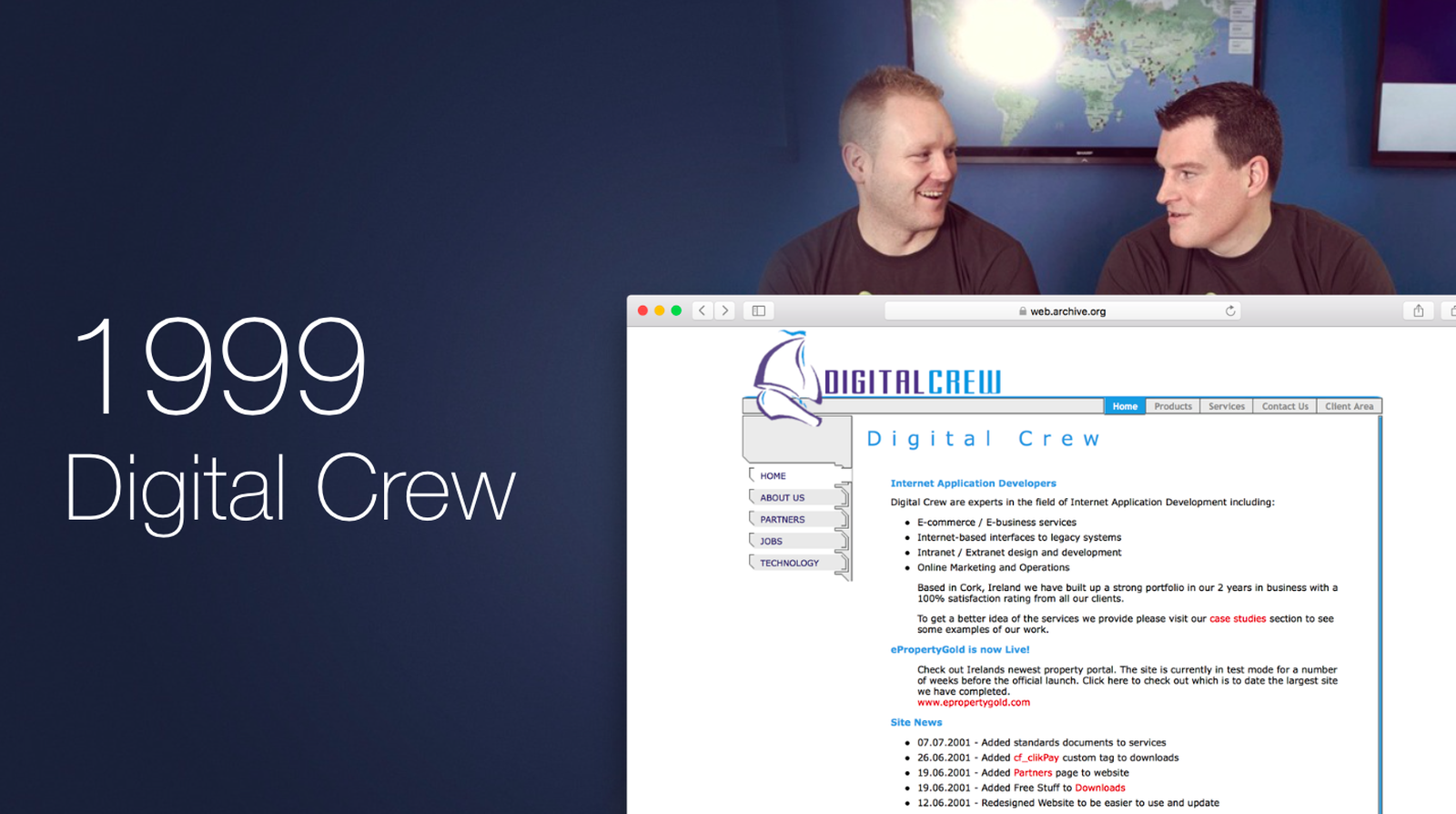
Task: Open the Client Area tab
Action: [1350, 406]
